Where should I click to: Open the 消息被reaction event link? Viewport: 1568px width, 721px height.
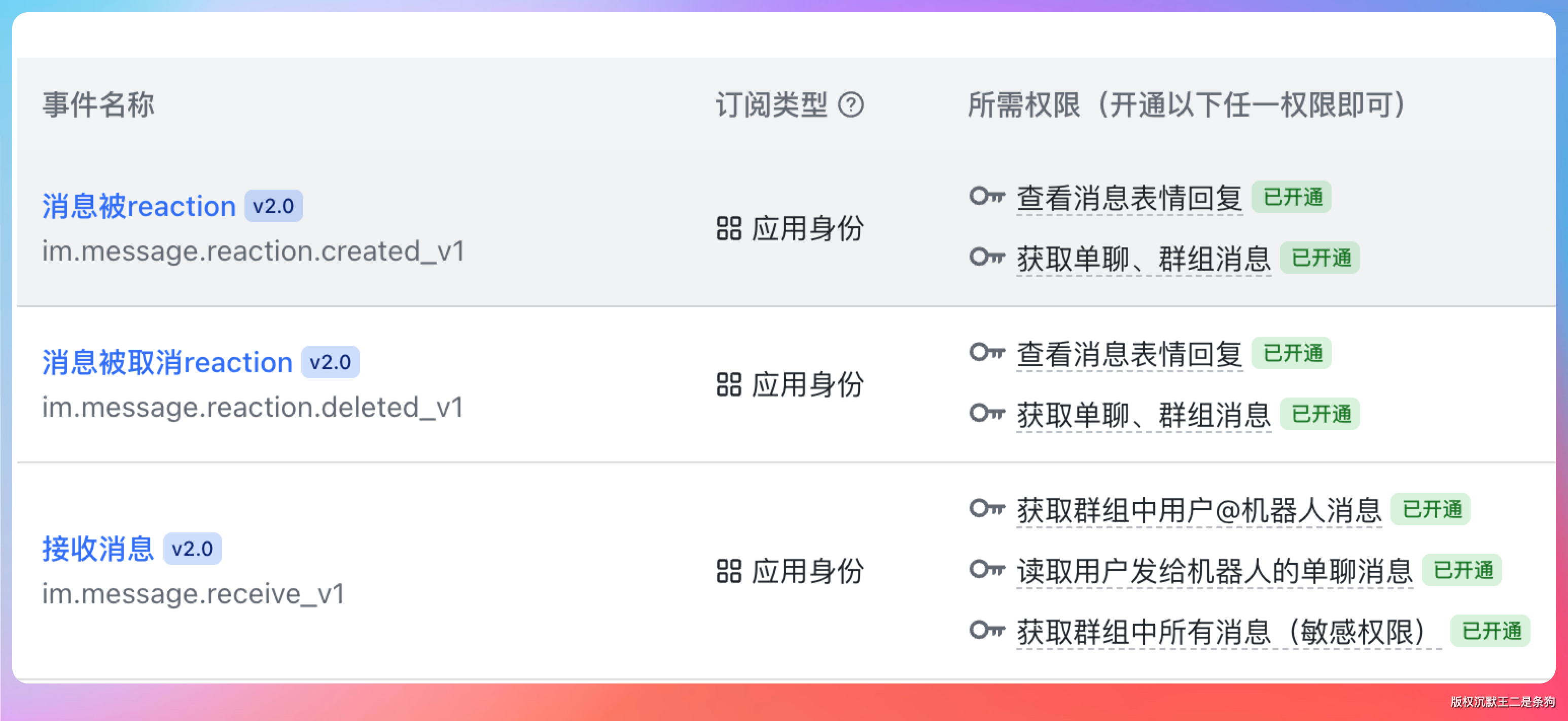pos(139,206)
